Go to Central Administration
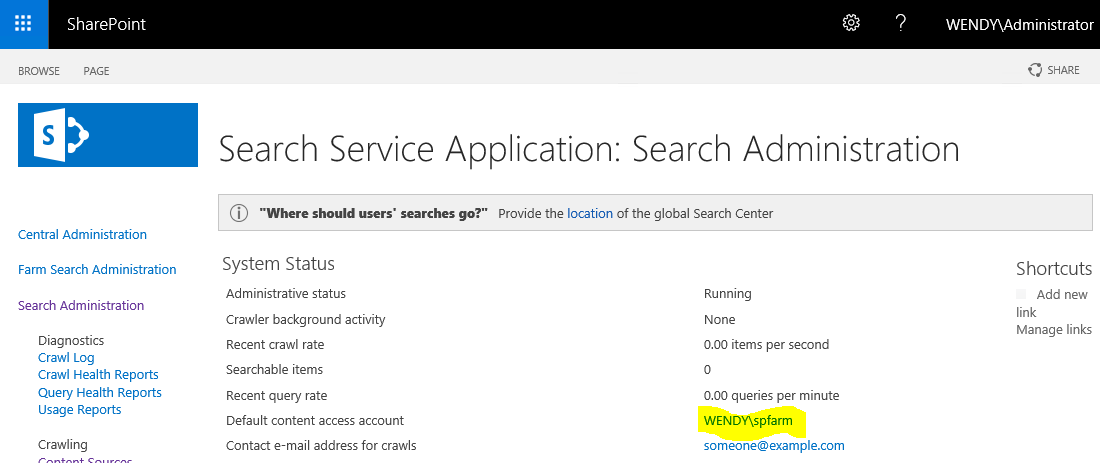This screenshot has width=1100, height=463. 82,234
